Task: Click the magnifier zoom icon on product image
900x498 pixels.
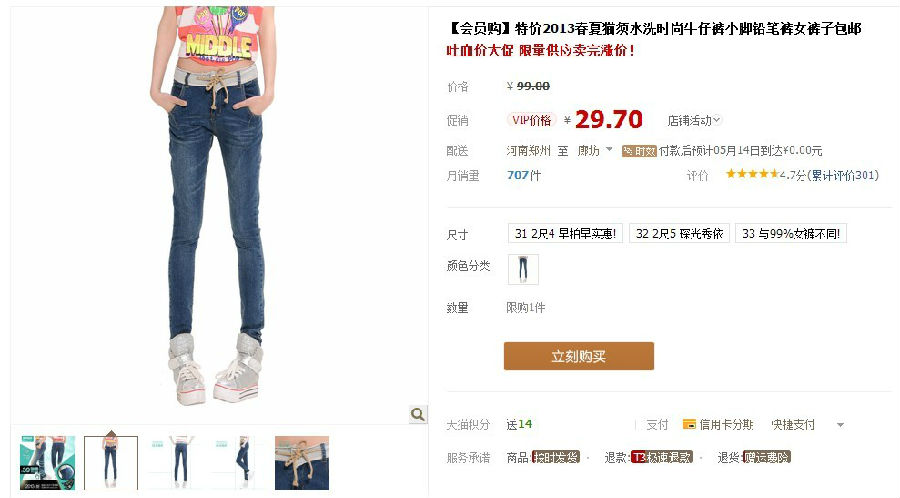Action: click(418, 414)
